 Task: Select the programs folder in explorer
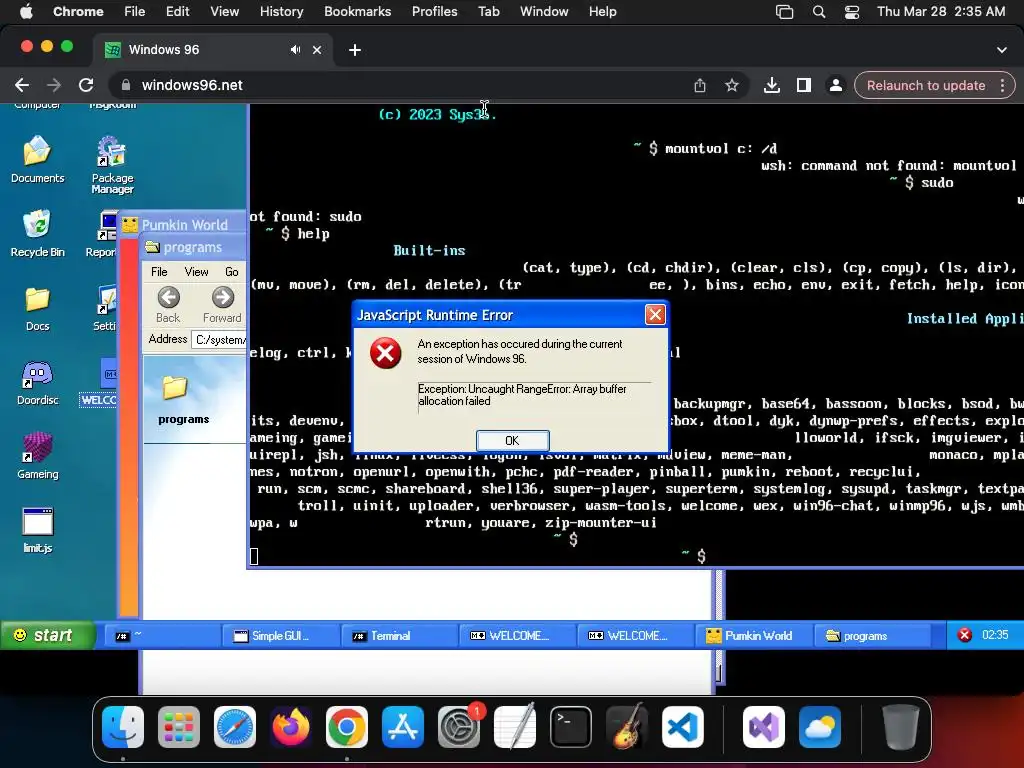[183, 400]
